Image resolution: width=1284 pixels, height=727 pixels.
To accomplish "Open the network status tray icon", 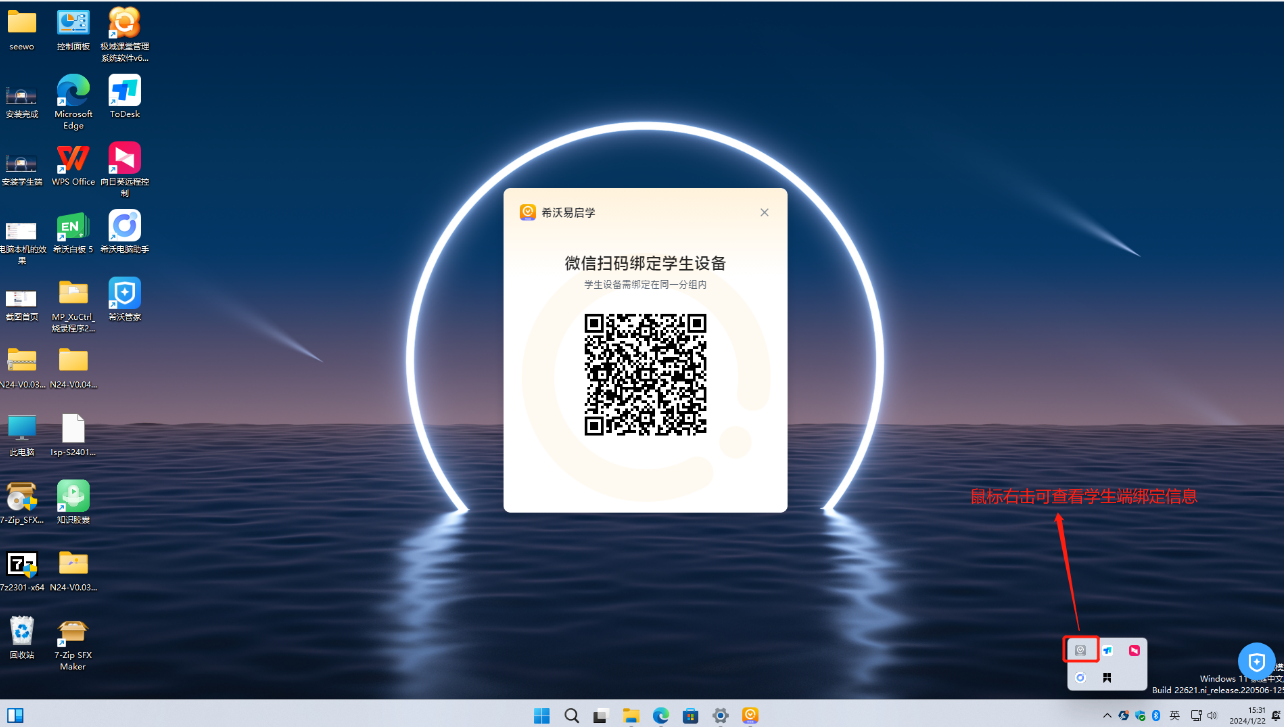I will pyautogui.click(x=1196, y=715).
